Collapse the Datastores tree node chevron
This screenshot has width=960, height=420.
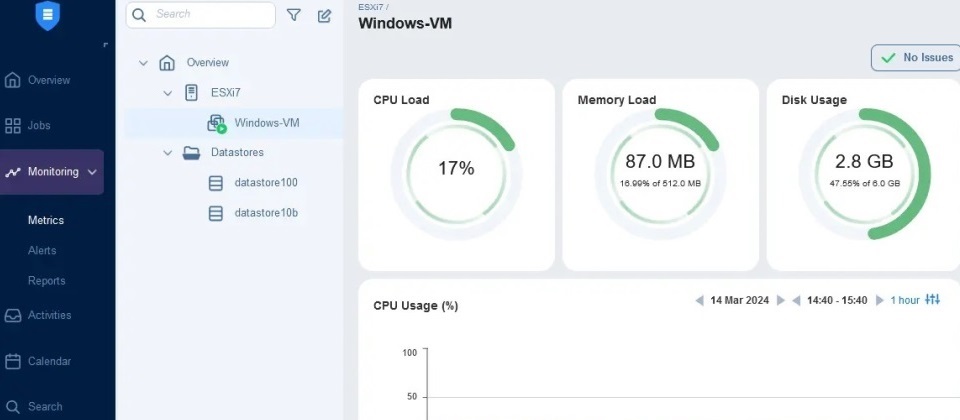(x=167, y=152)
